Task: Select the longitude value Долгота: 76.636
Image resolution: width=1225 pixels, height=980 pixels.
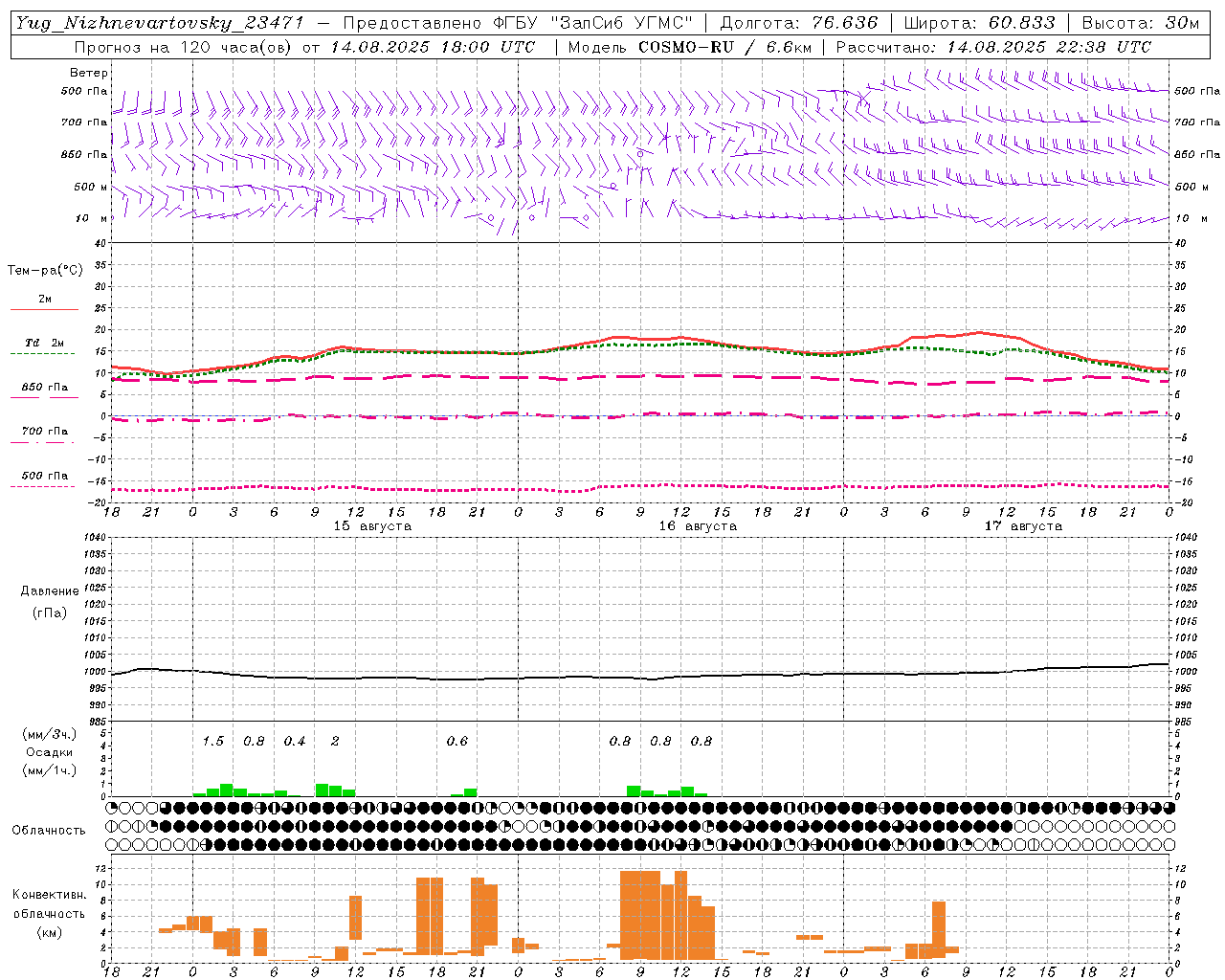Action: coord(798,23)
